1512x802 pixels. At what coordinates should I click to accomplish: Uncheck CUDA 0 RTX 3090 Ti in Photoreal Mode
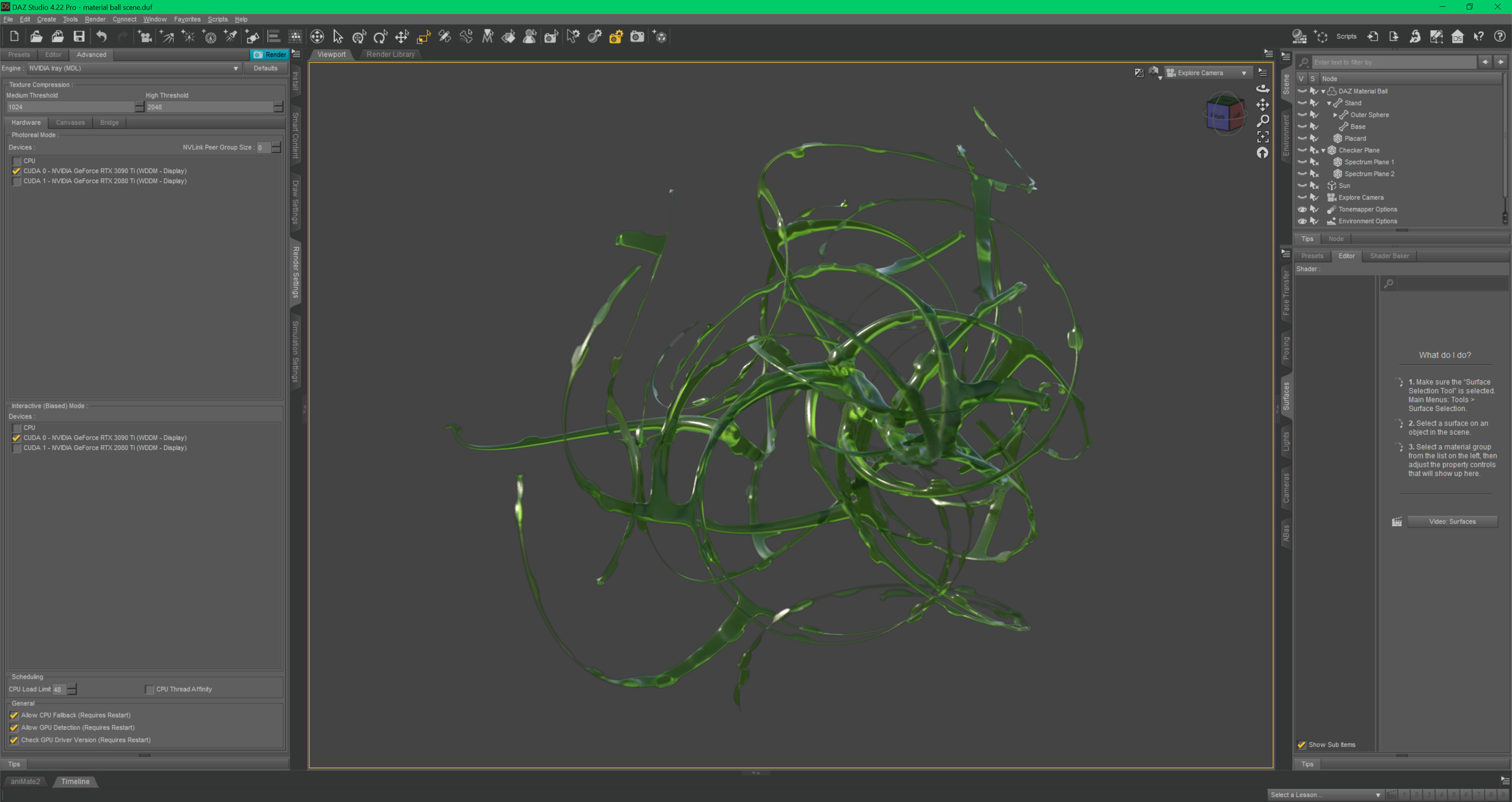[17, 171]
